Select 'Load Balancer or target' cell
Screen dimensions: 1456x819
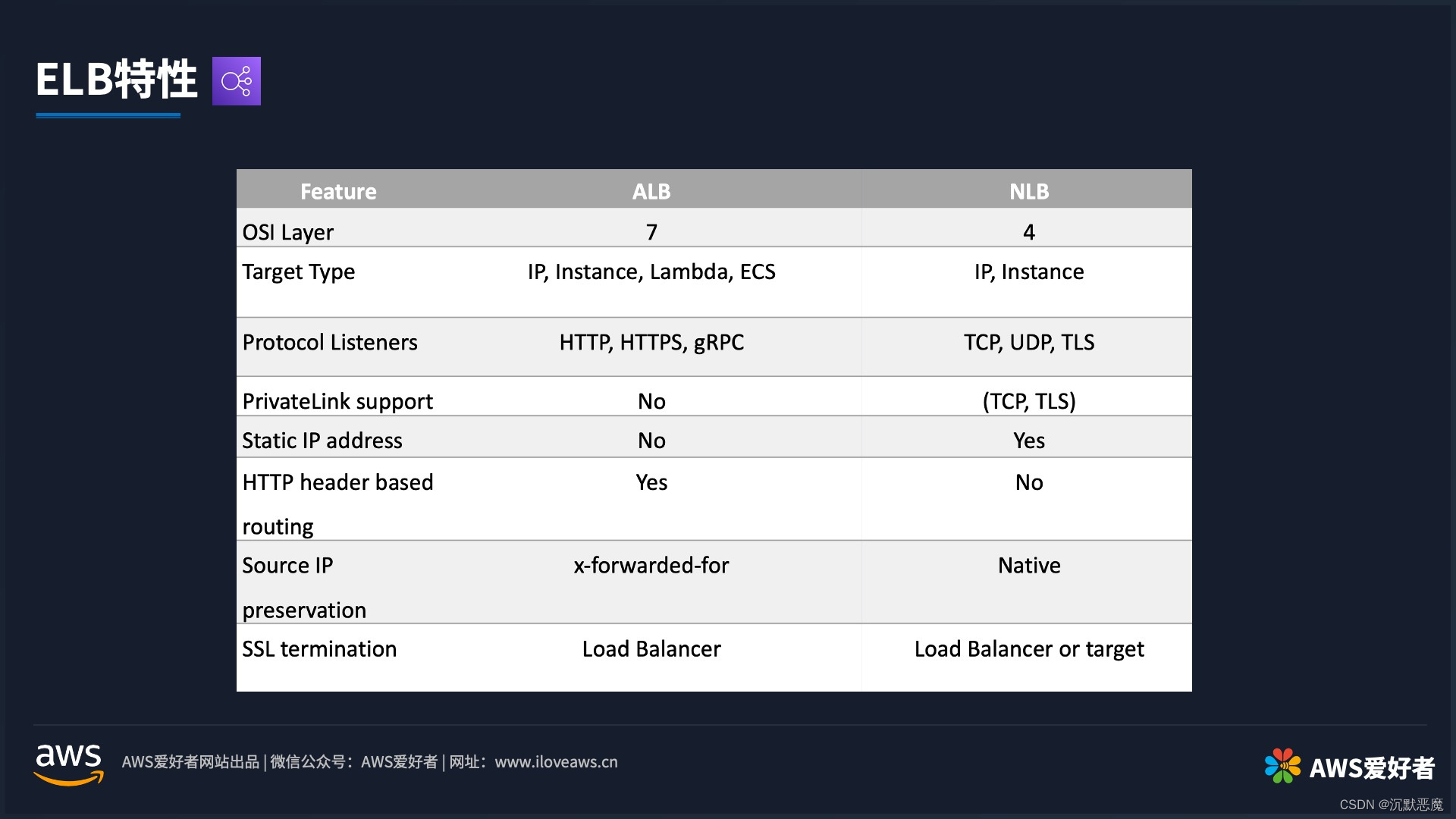point(1029,650)
